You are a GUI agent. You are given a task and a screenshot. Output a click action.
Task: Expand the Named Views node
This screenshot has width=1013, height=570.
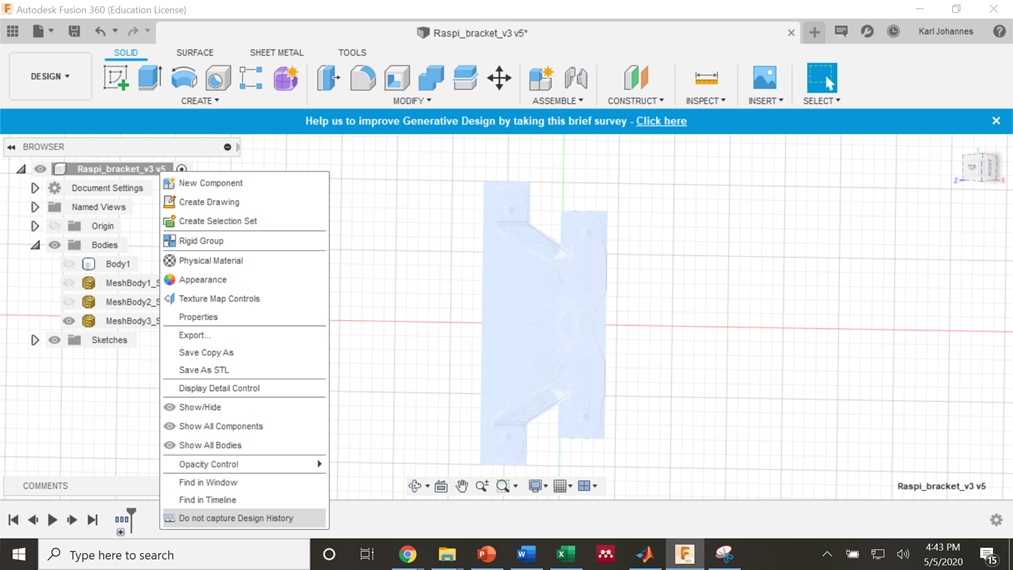coord(35,207)
